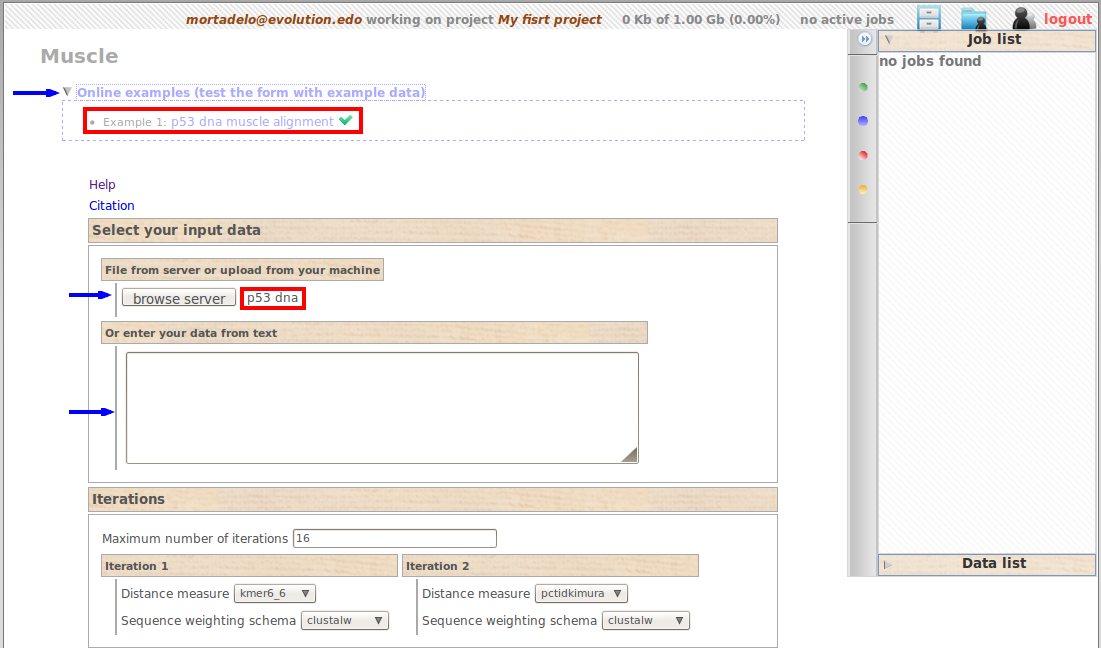The width and height of the screenshot is (1101, 648).
Task: Open the Help link
Action: tap(102, 185)
